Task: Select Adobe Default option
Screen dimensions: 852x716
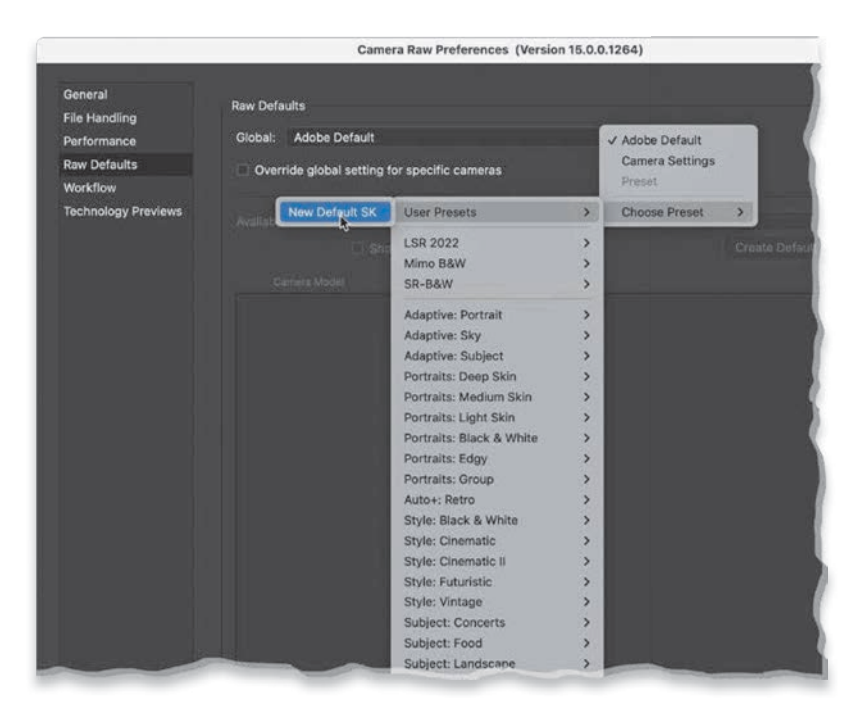Action: click(x=661, y=140)
